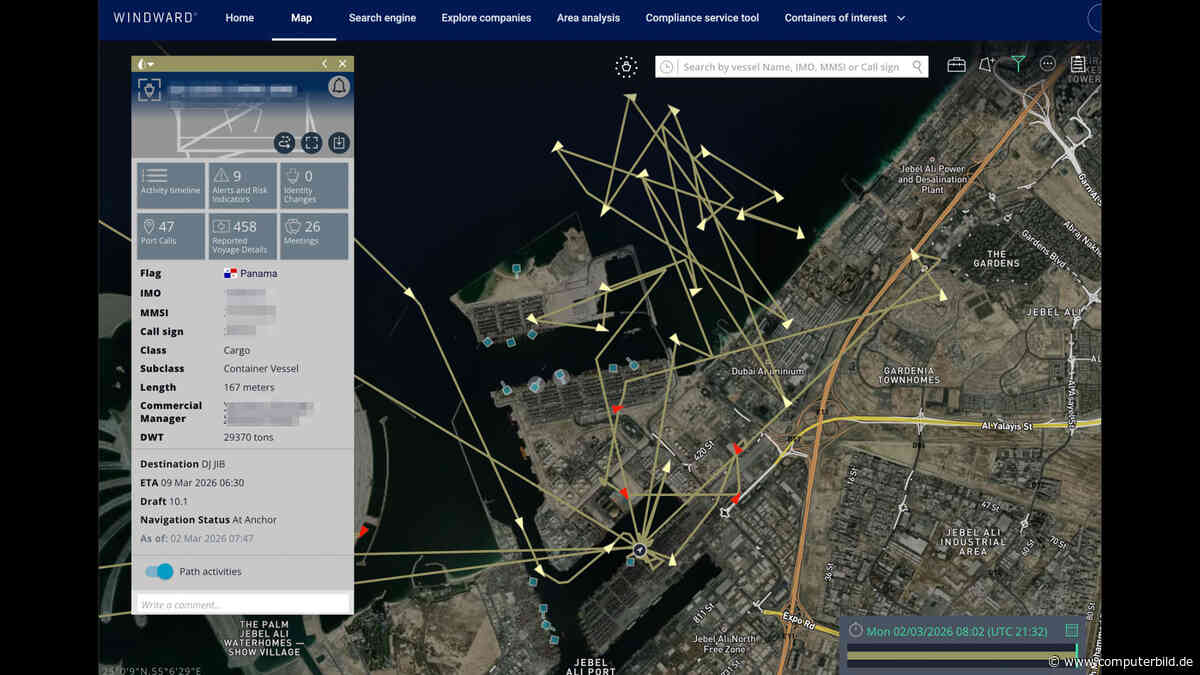Viewport: 1200px width, 675px height.
Task: Click the 29370 tons DWT value
Action: [248, 437]
